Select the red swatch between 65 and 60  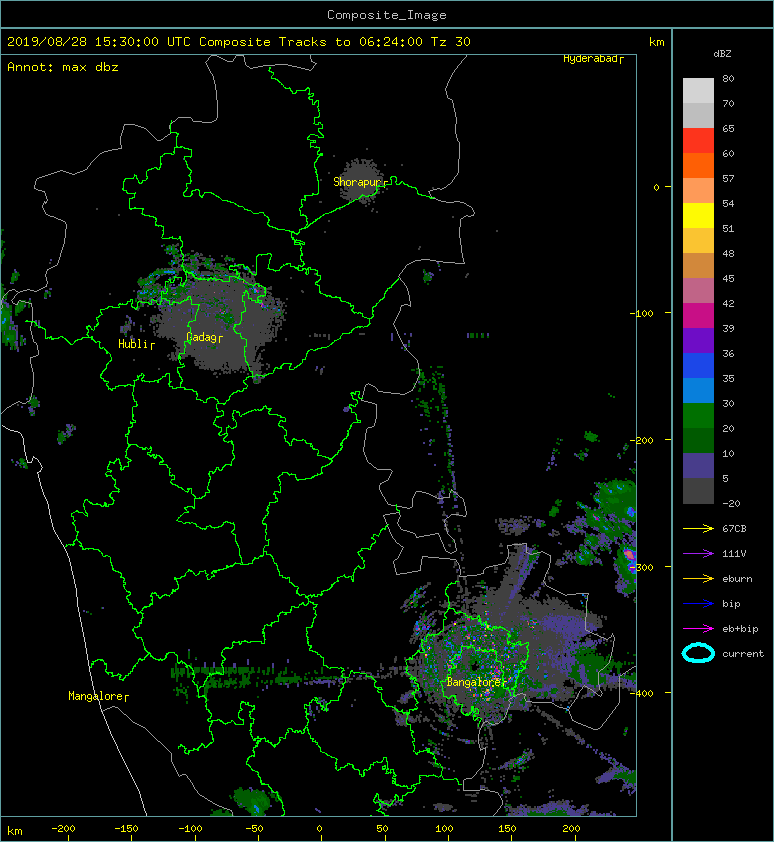[698, 141]
